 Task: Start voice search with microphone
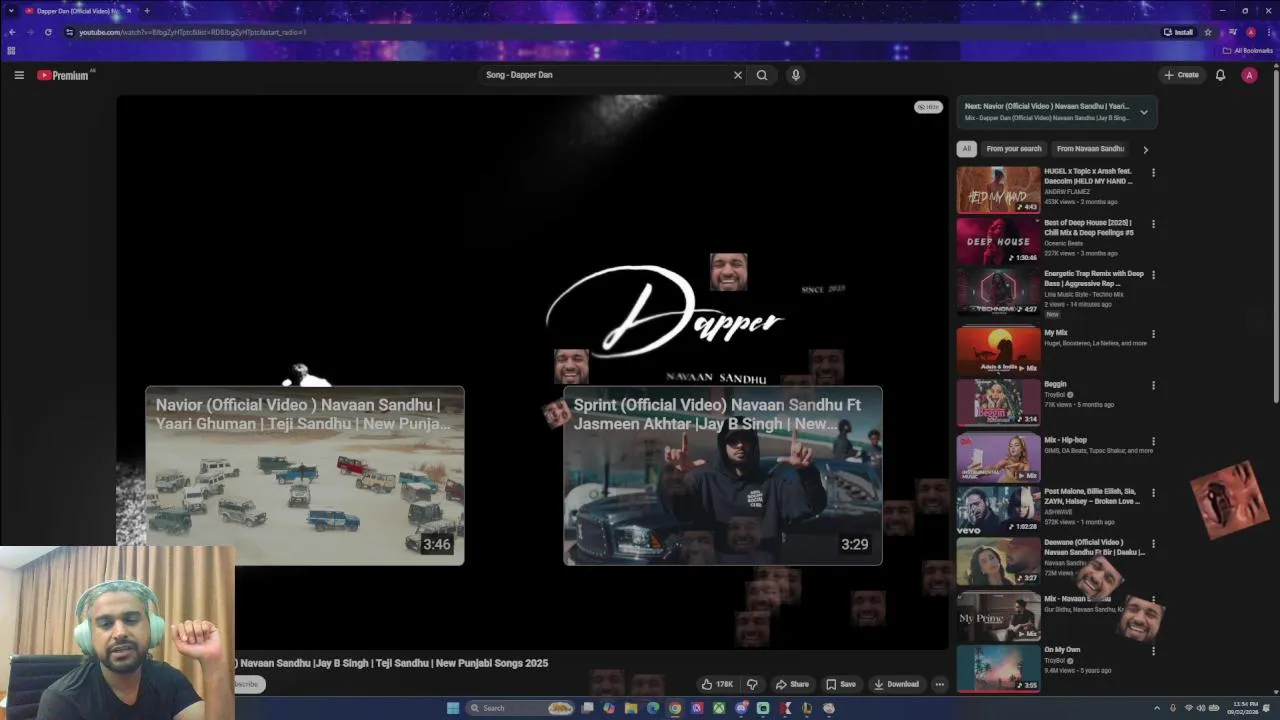796,75
